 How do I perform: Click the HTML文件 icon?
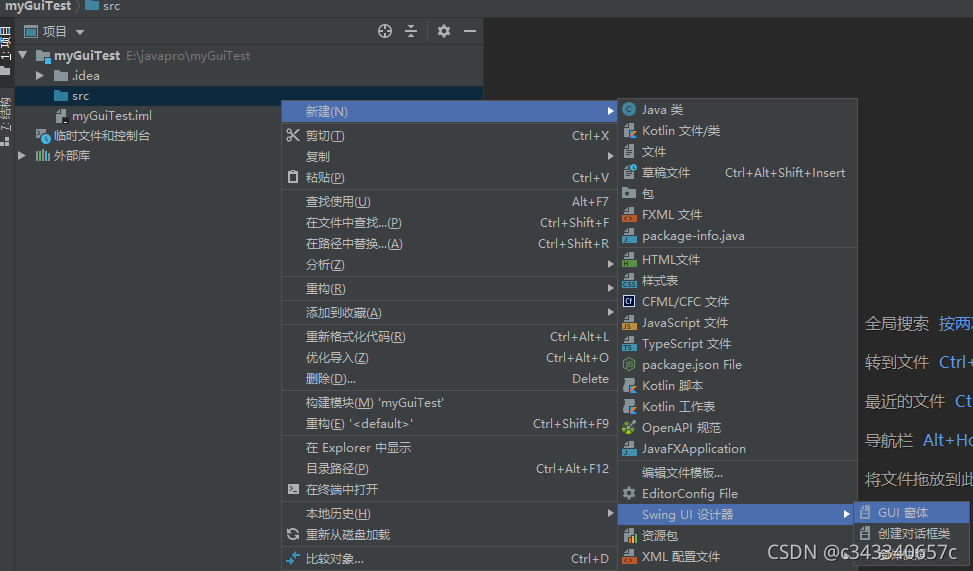tap(629, 259)
